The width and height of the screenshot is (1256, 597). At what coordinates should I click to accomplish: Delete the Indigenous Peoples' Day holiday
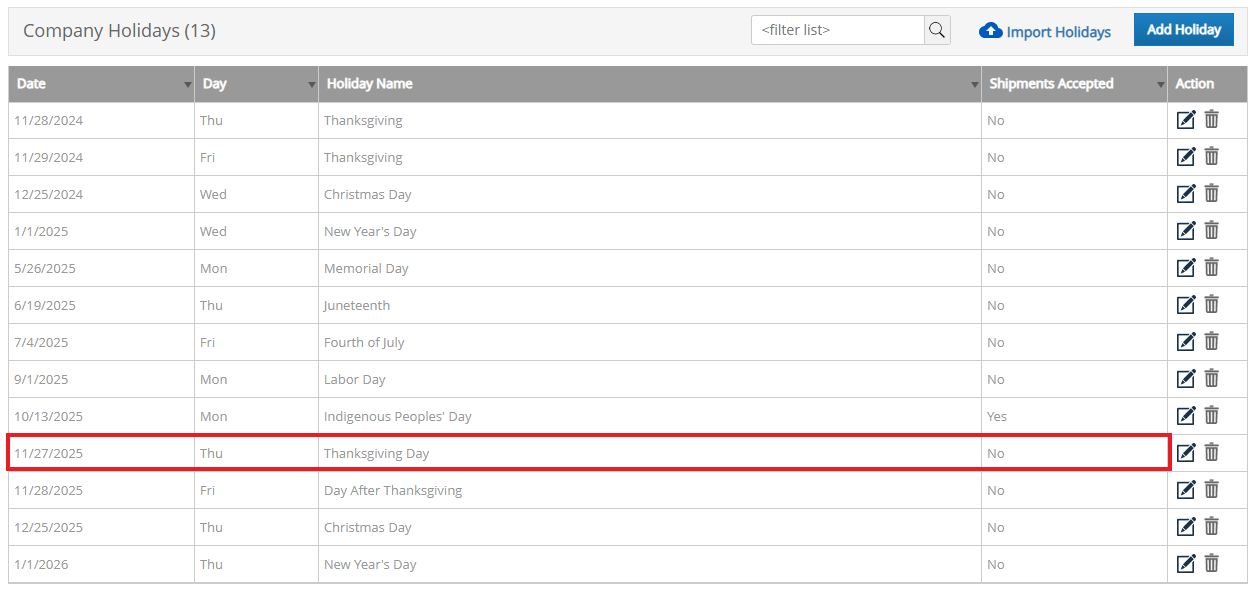[1211, 416]
